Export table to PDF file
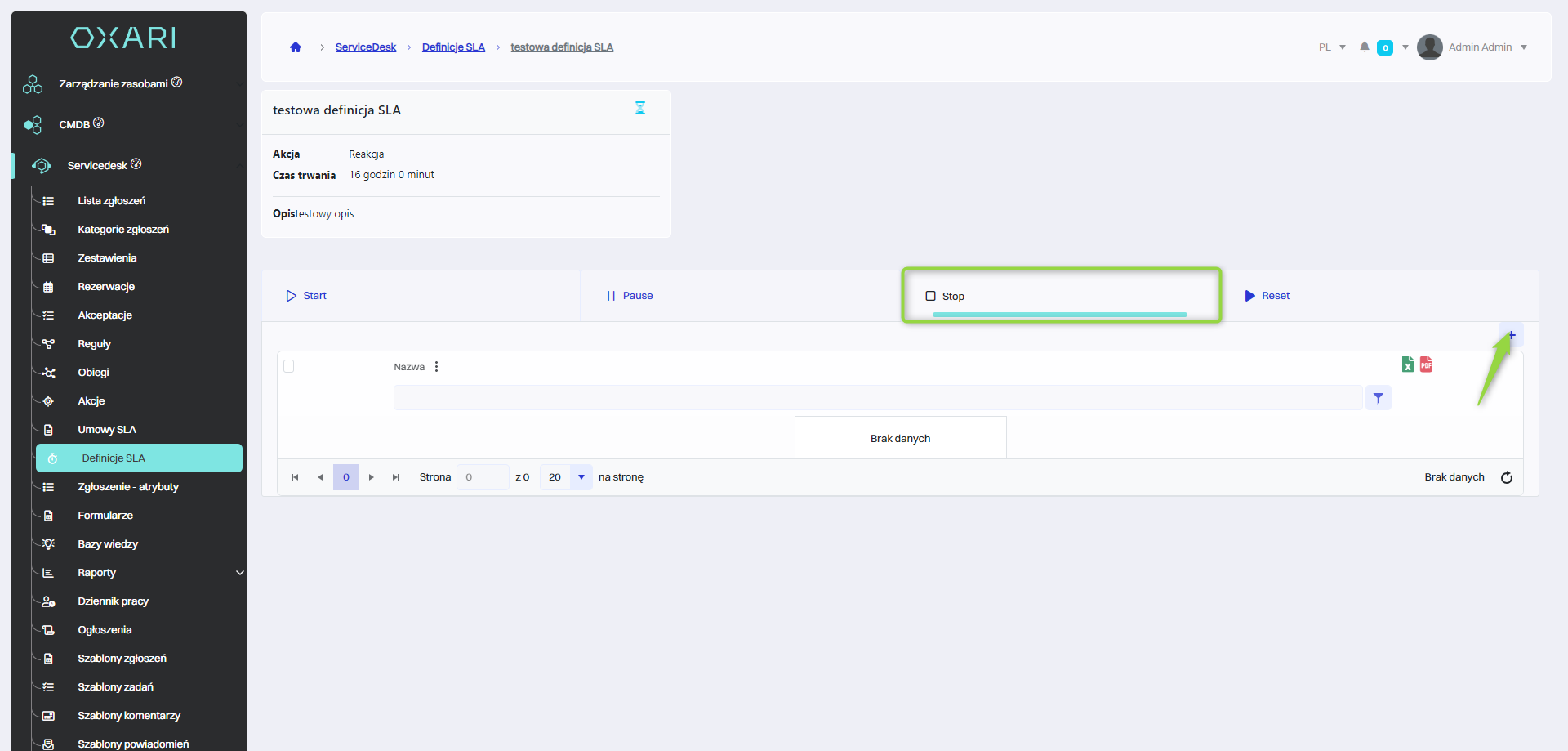Image resolution: width=1568 pixels, height=751 pixels. (x=1426, y=364)
